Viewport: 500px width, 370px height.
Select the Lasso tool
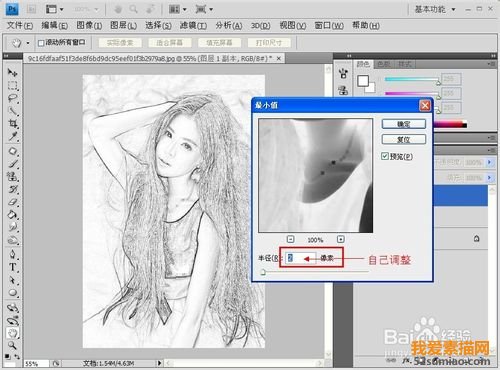pos(12,98)
